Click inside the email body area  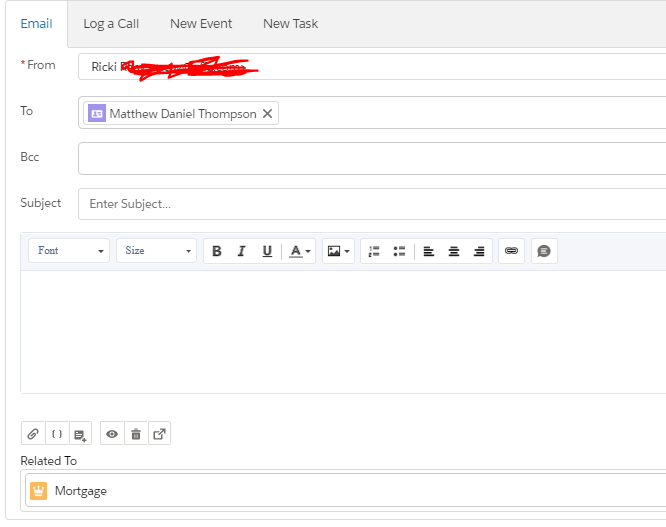343,332
